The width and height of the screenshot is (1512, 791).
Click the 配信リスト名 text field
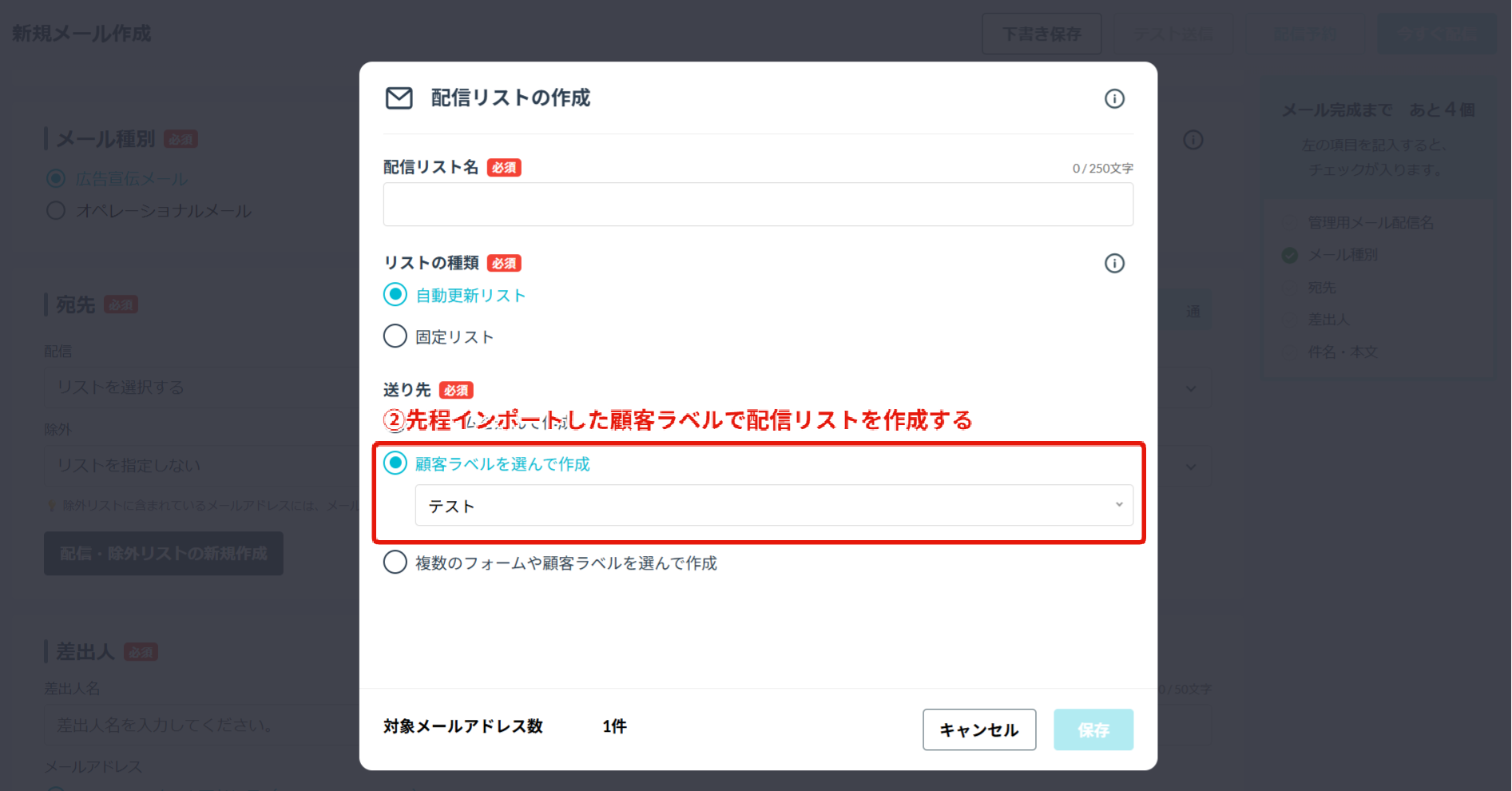pyautogui.click(x=758, y=205)
